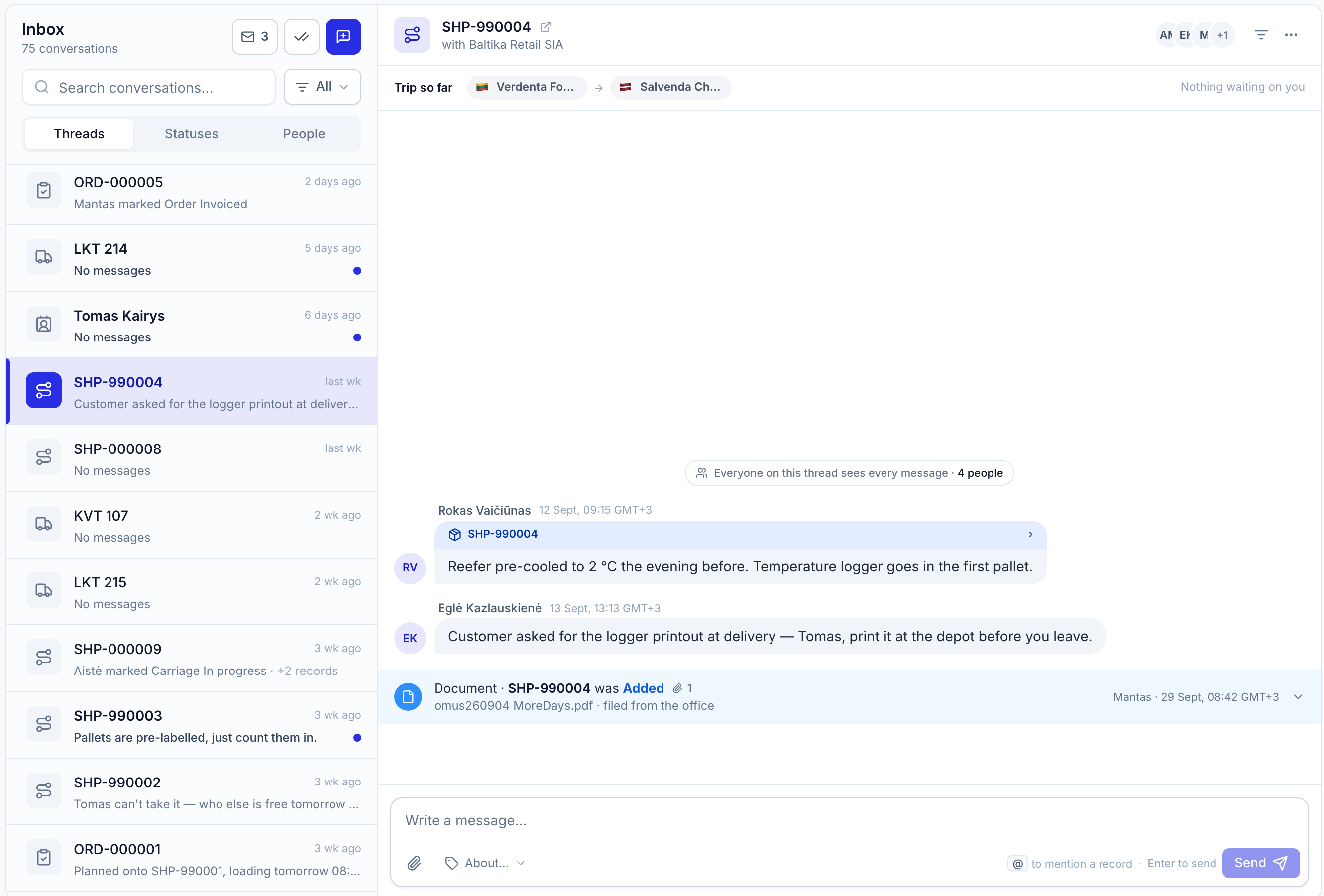Click the attachment count clip on the document row
The height and width of the screenshot is (896, 1324).
point(682,688)
